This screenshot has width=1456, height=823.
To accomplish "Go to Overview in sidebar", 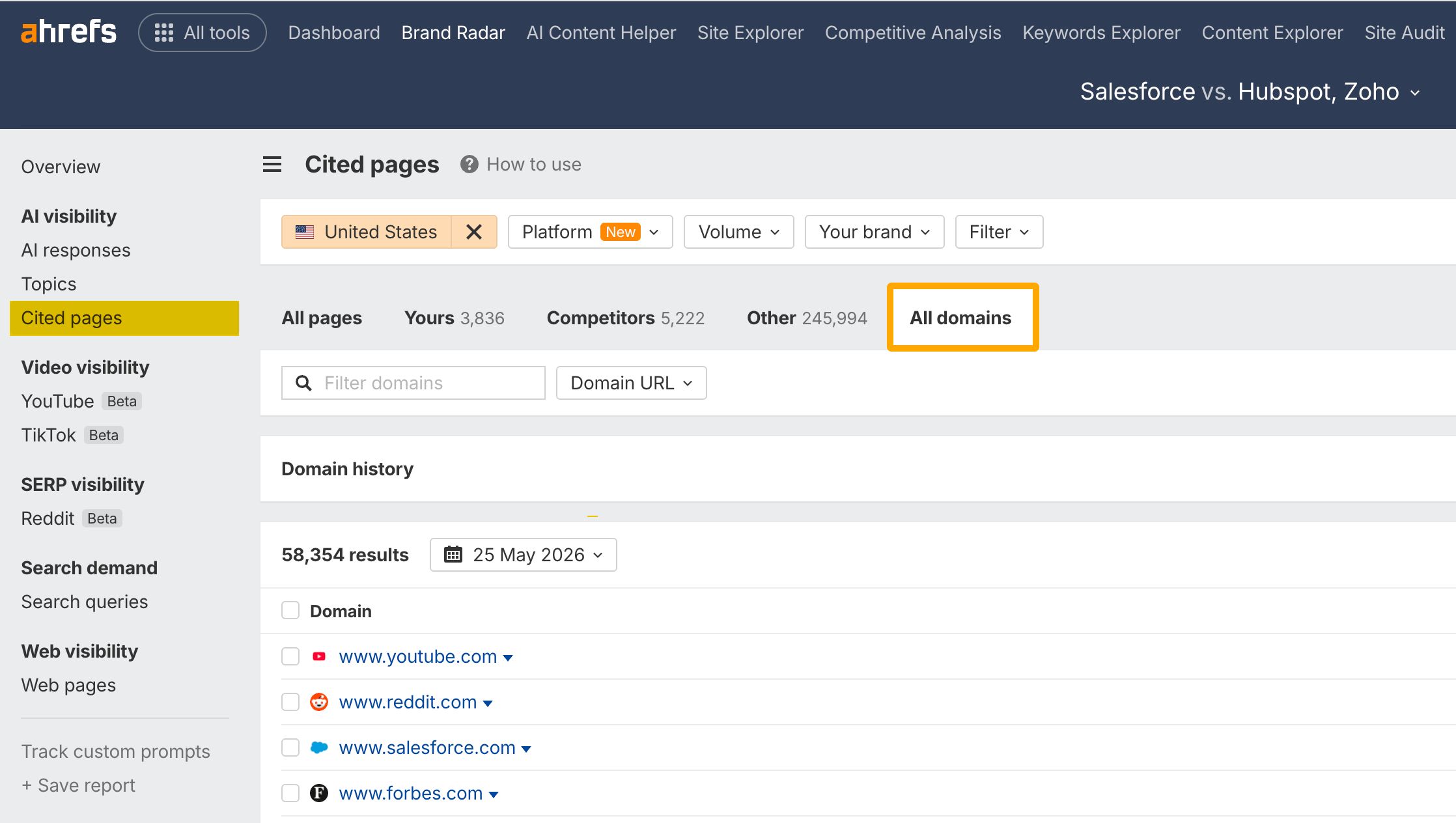I will (x=61, y=167).
